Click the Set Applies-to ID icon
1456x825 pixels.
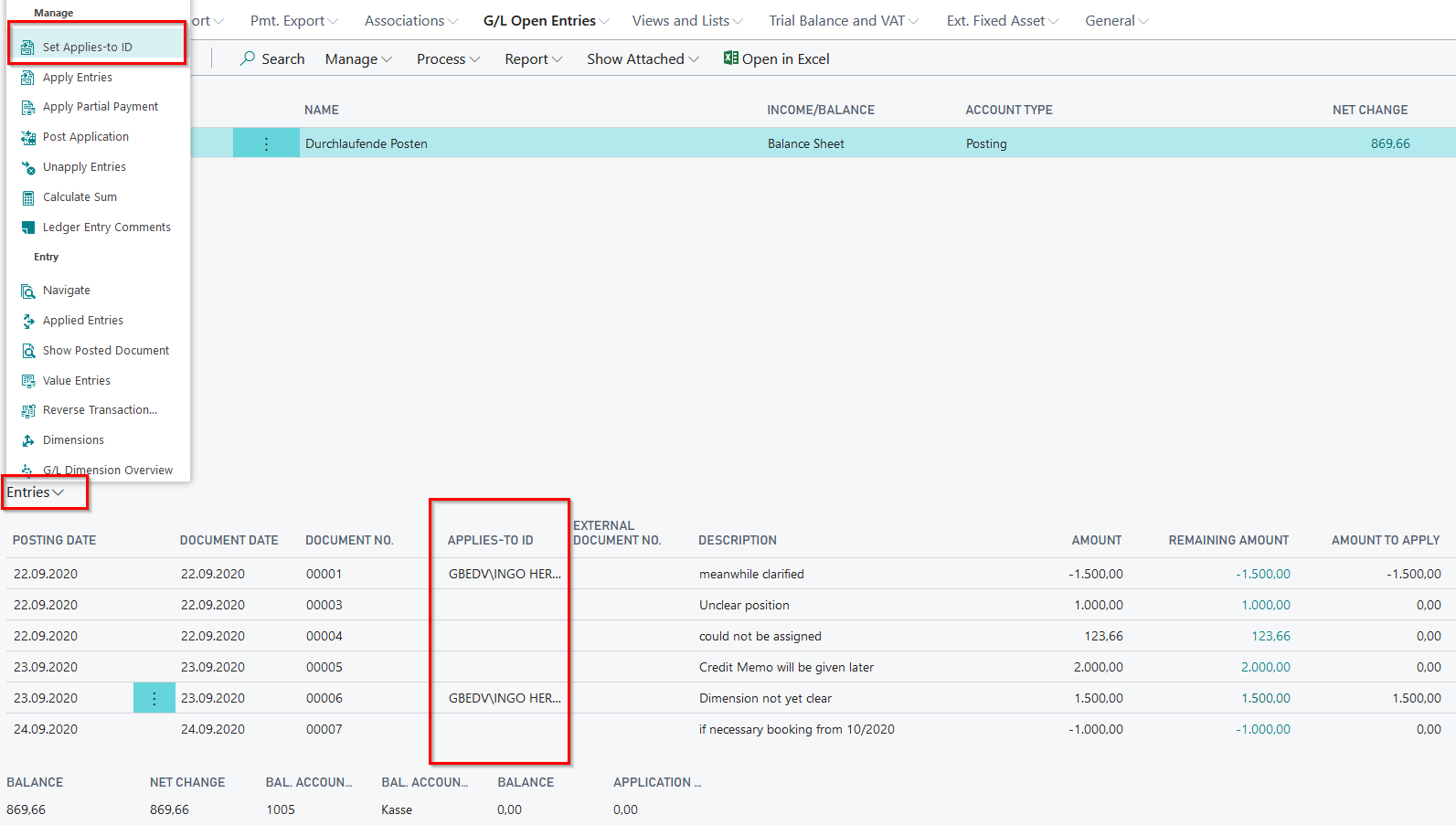tap(28, 48)
